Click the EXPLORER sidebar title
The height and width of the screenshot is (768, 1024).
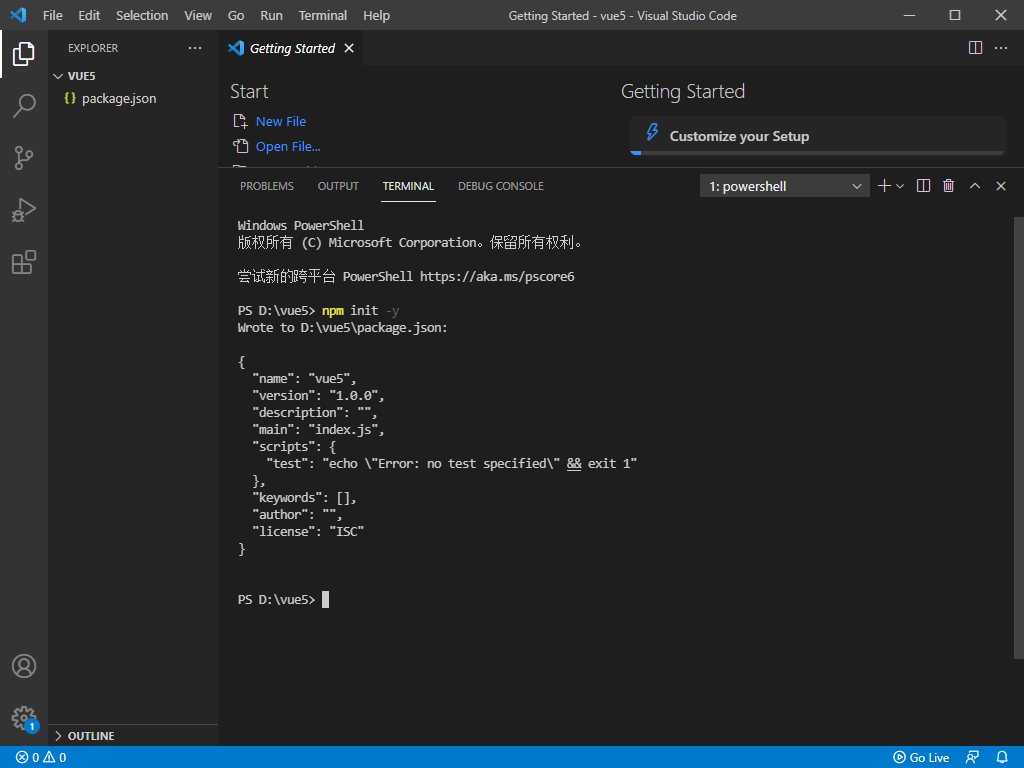pyautogui.click(x=93, y=48)
